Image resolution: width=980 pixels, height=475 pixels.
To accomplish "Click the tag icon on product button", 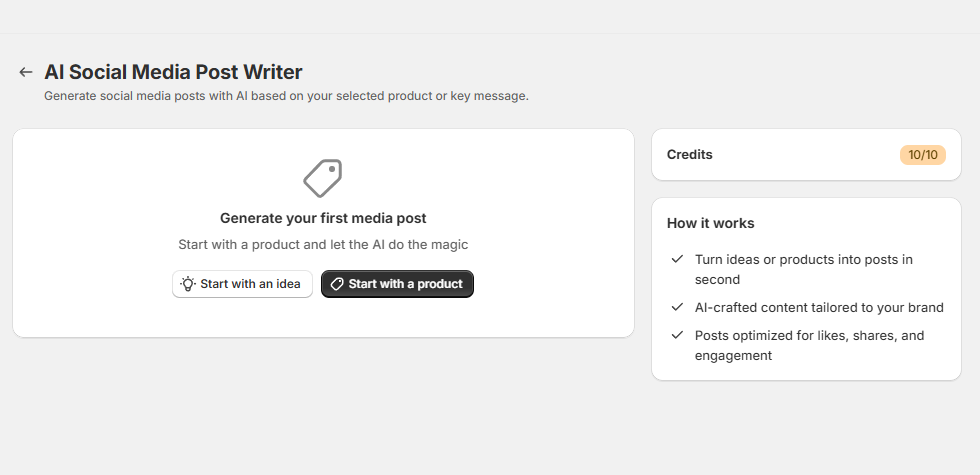I will click(x=337, y=284).
